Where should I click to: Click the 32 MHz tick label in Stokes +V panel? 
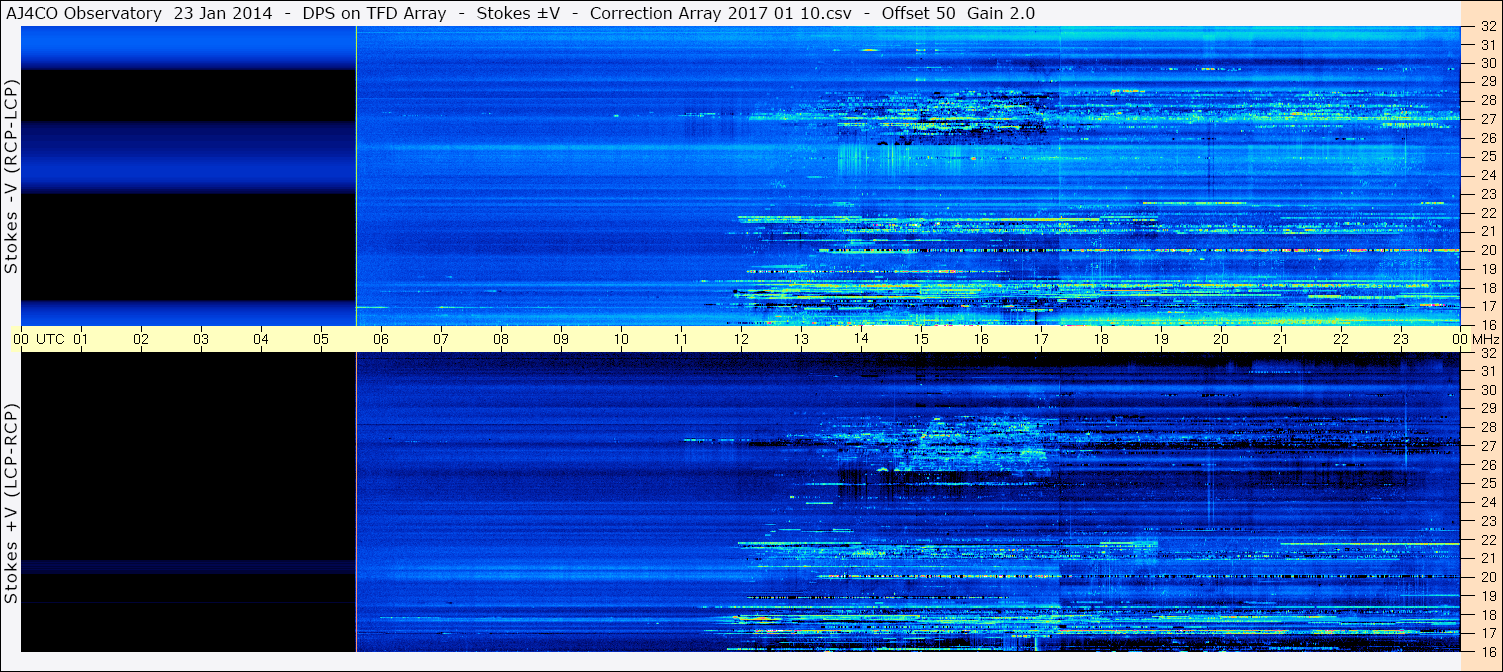(1488, 353)
